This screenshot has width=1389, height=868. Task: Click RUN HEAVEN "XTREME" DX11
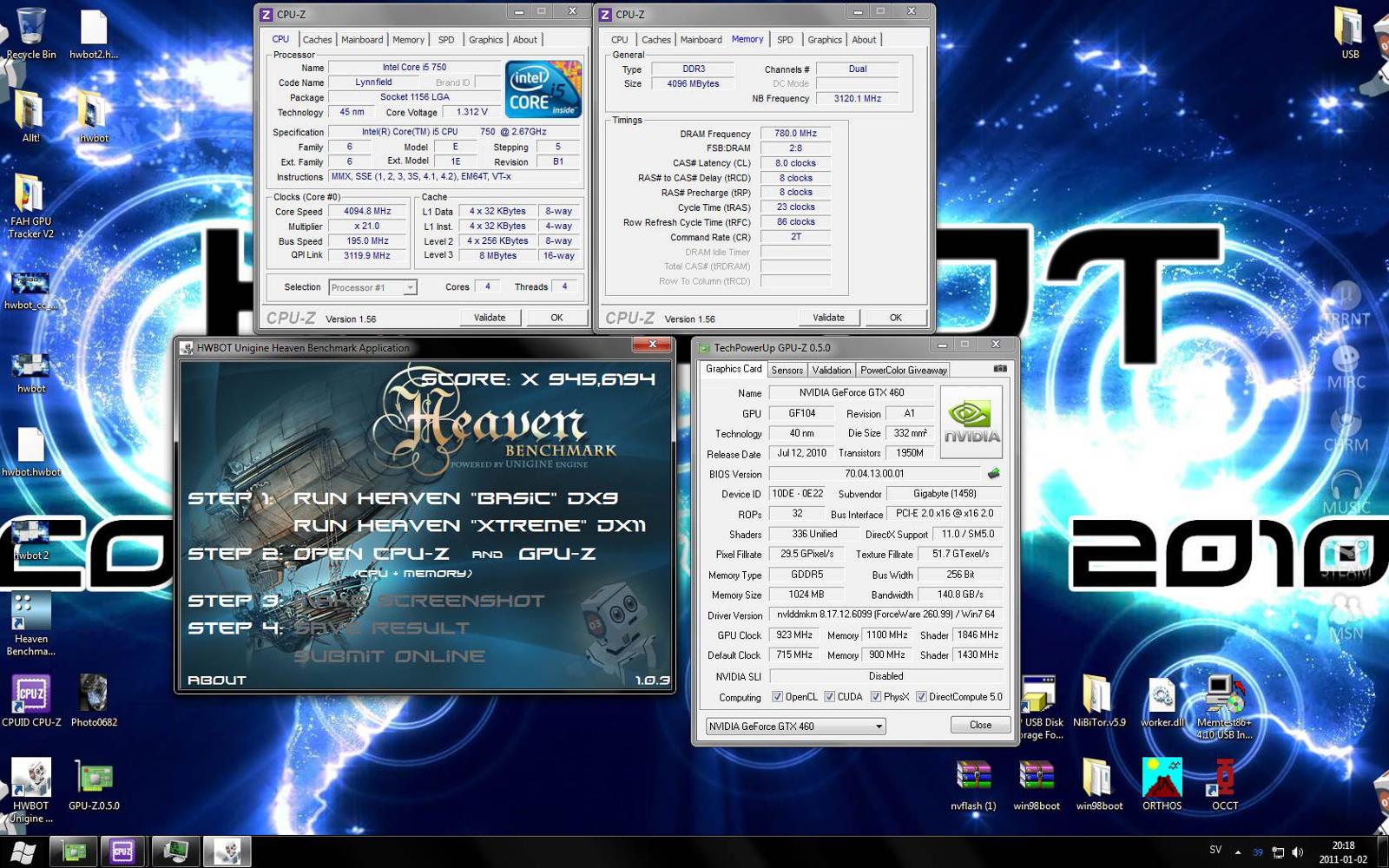(x=469, y=526)
